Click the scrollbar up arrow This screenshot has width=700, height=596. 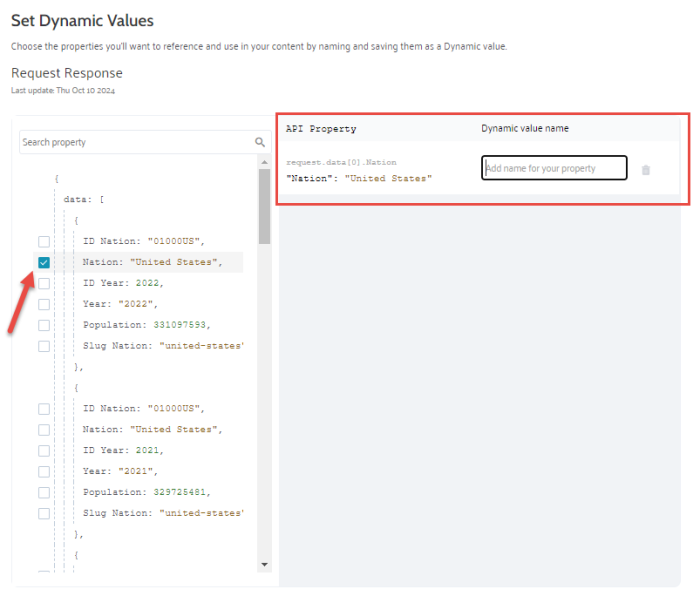pos(264,162)
